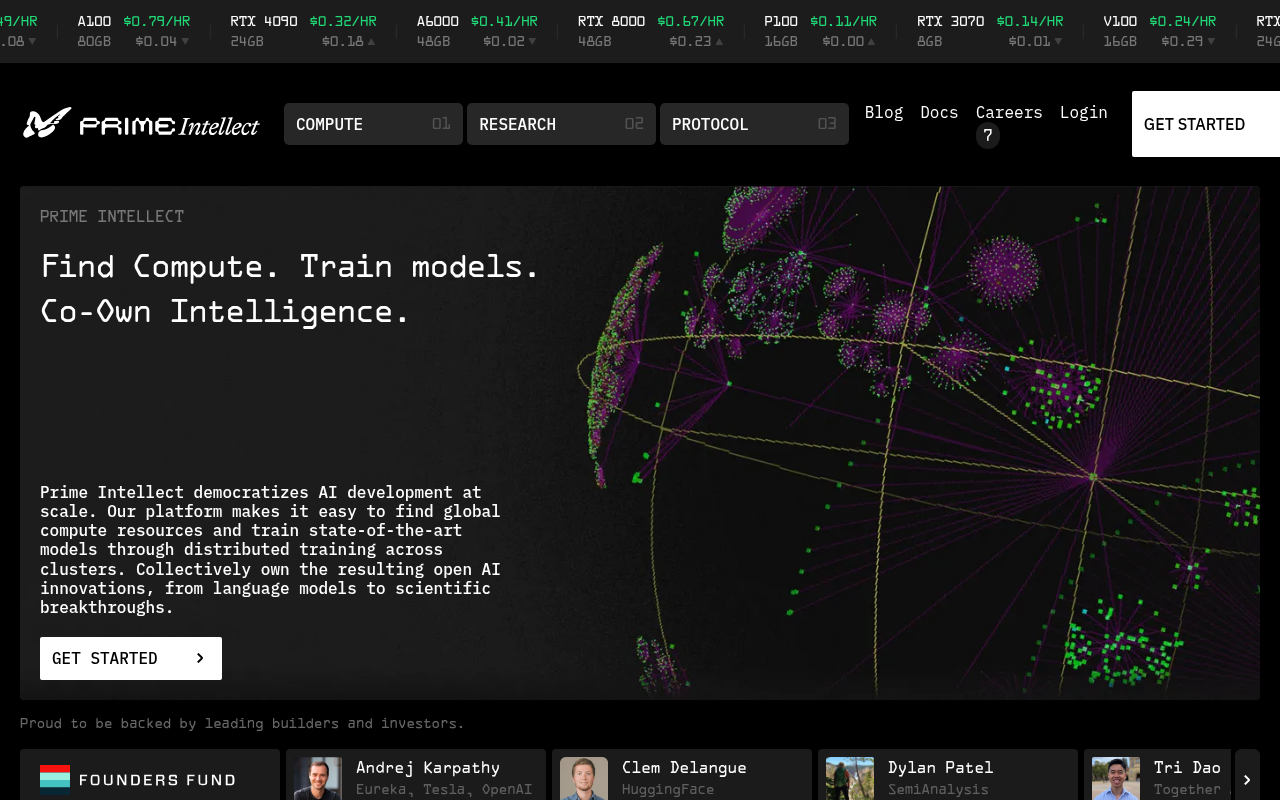
Task: Click the Login link
Action: tap(1084, 112)
